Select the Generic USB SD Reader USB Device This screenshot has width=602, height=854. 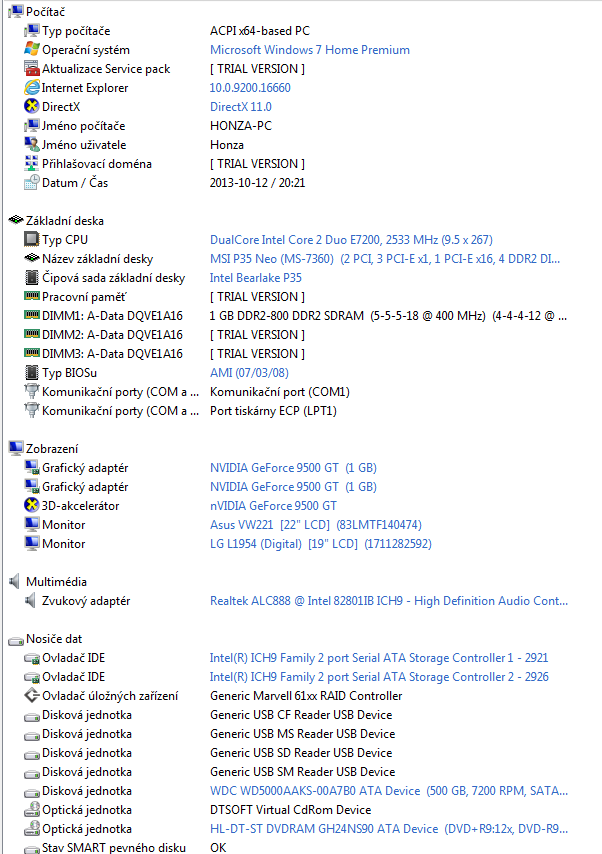tap(301, 753)
